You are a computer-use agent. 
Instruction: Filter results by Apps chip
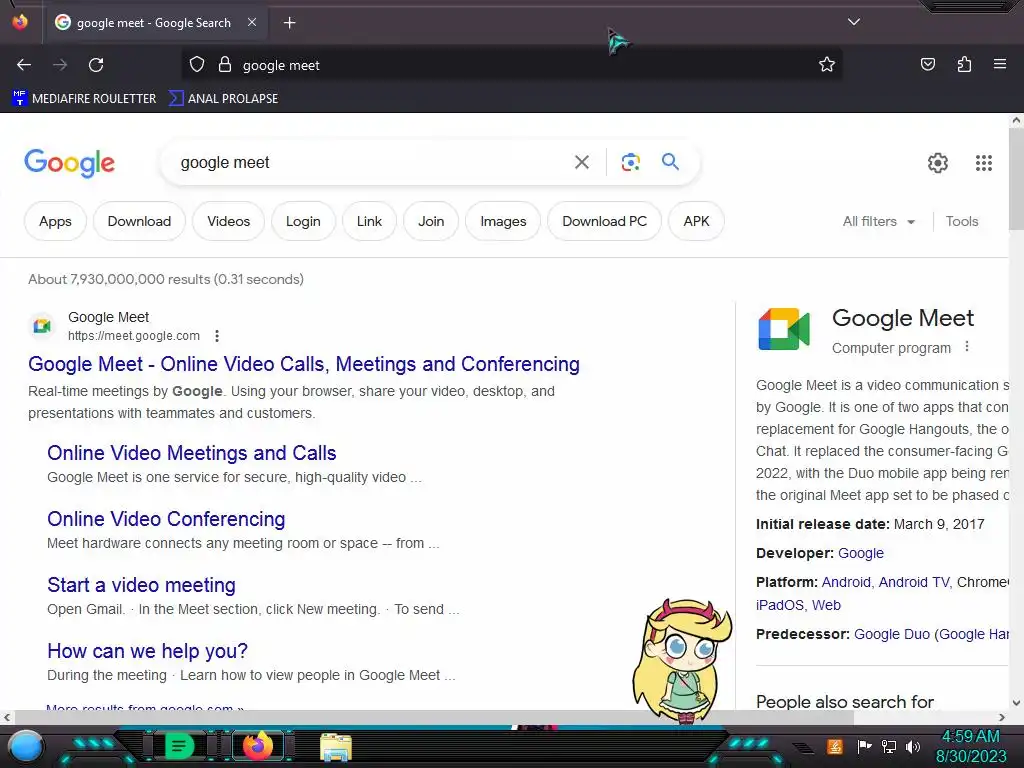[x=55, y=221]
